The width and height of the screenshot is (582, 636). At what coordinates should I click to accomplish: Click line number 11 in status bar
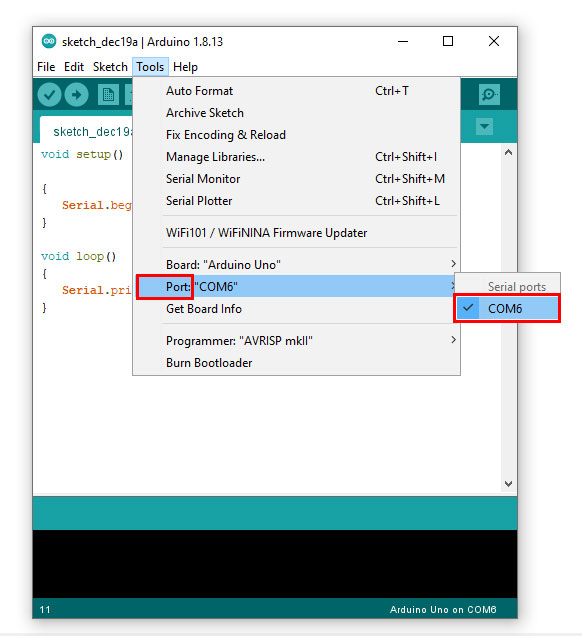coord(45,609)
